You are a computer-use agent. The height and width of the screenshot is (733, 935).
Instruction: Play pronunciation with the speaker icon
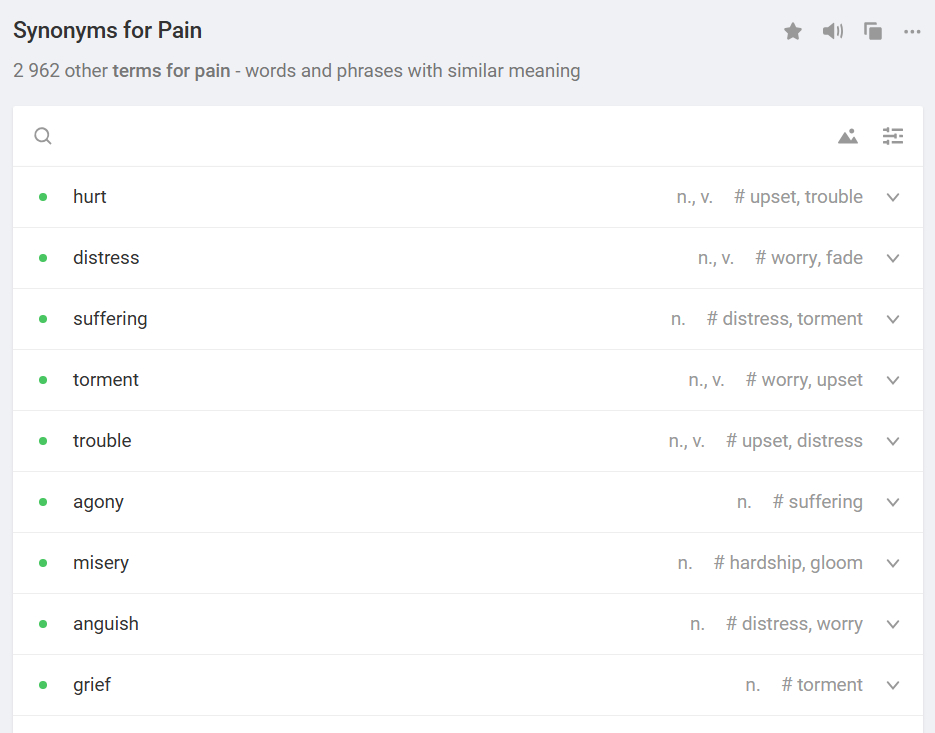click(832, 32)
